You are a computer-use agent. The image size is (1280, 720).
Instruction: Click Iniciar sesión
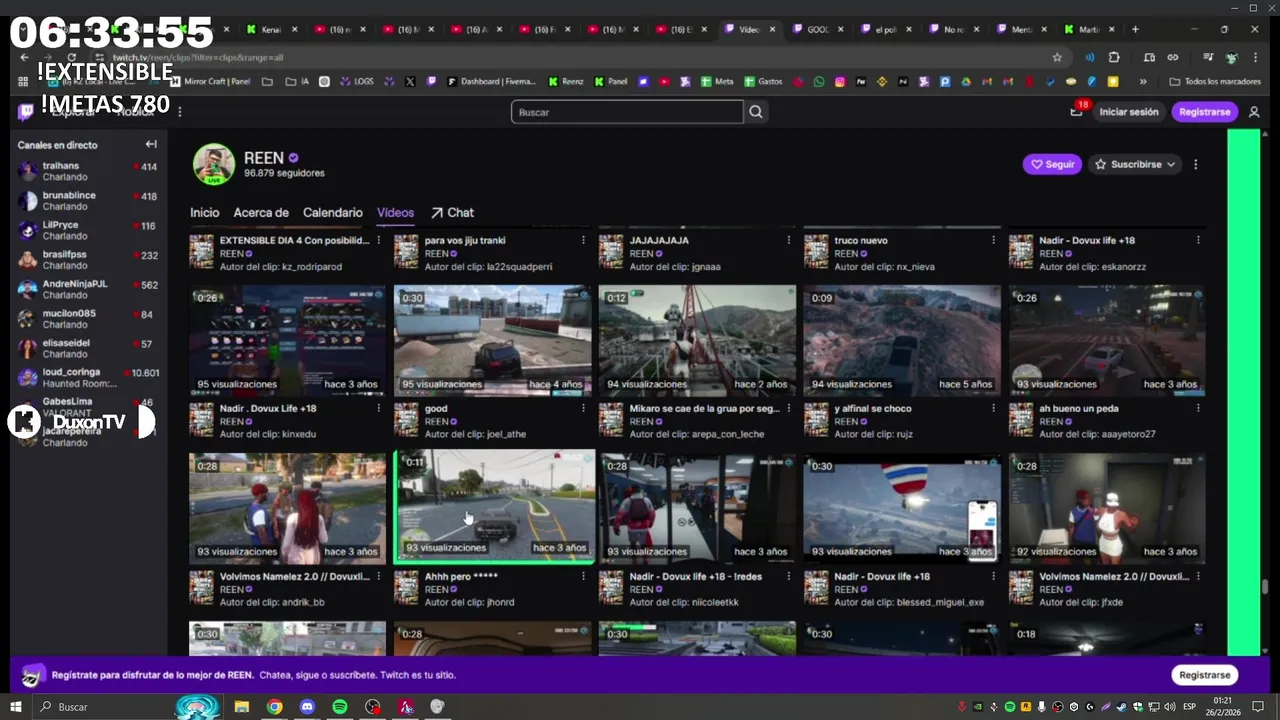pos(1129,112)
